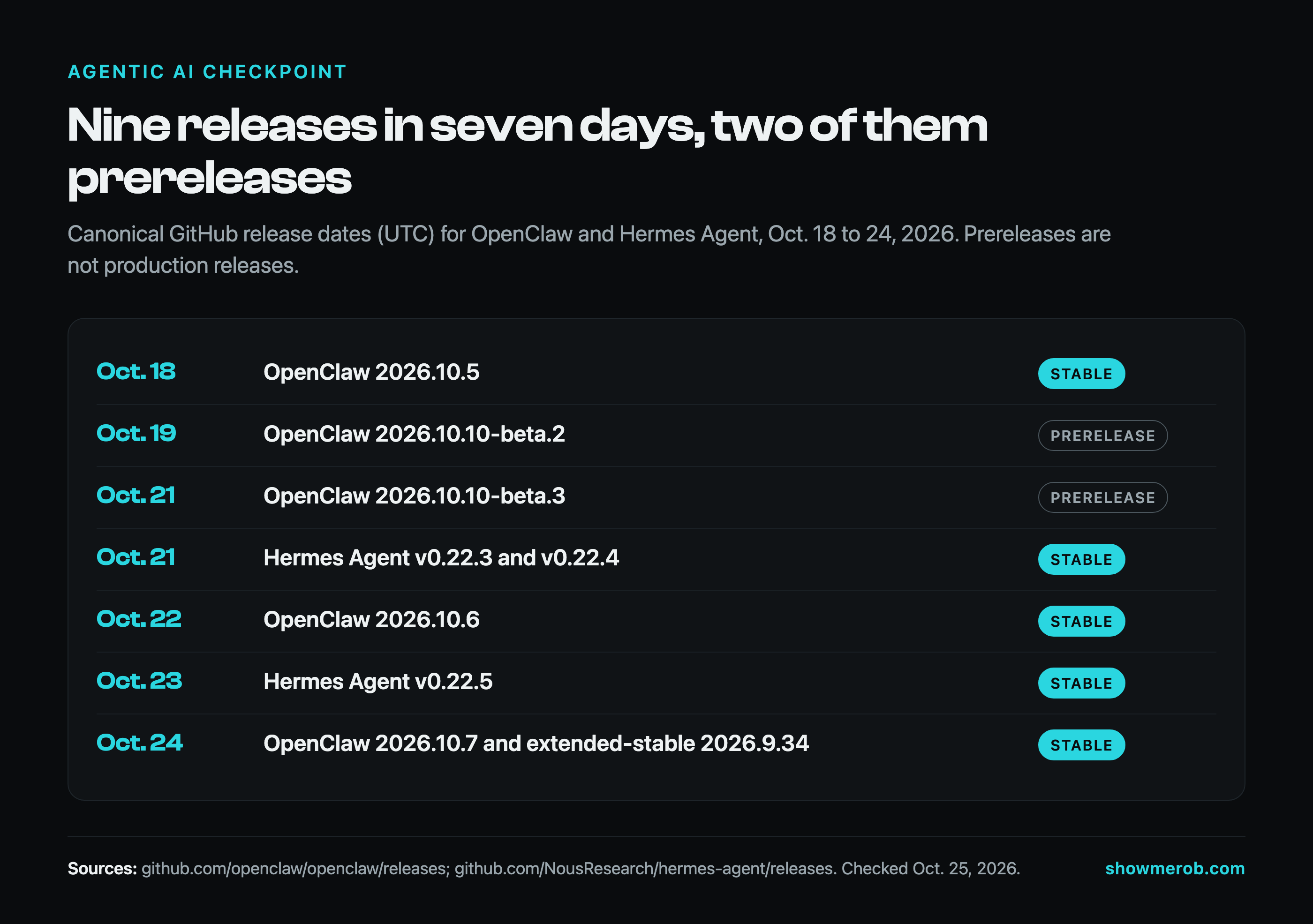Click the STABLE badge for OpenClaw 2026.10.6
The height and width of the screenshot is (924, 1313).
1081,621
